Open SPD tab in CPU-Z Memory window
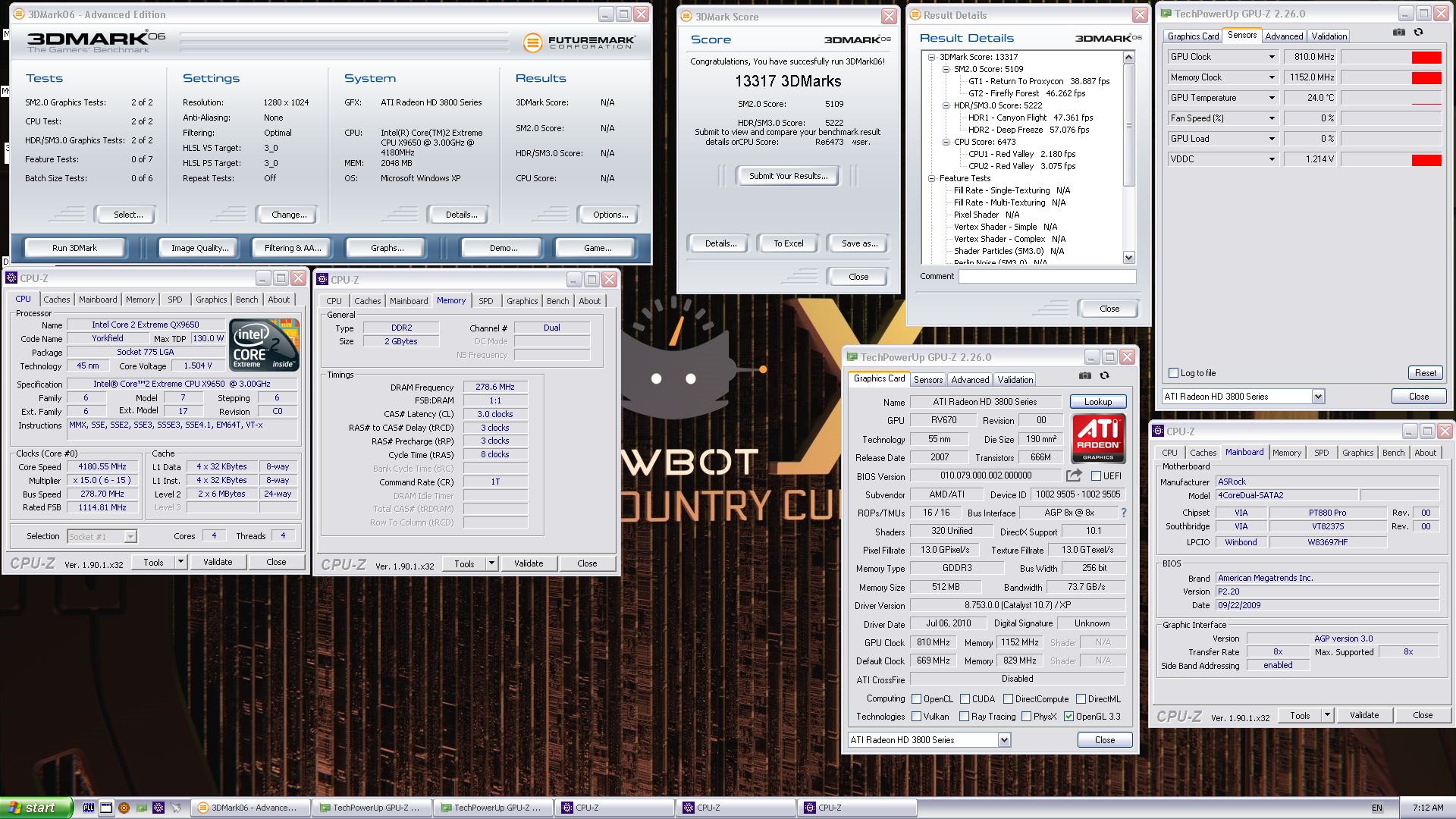The image size is (1456, 819). click(x=486, y=301)
